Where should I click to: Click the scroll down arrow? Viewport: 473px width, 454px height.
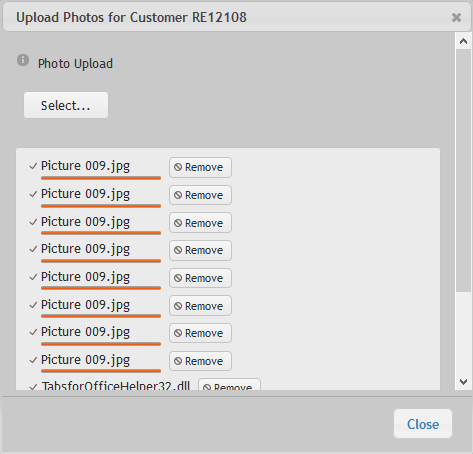(x=463, y=382)
